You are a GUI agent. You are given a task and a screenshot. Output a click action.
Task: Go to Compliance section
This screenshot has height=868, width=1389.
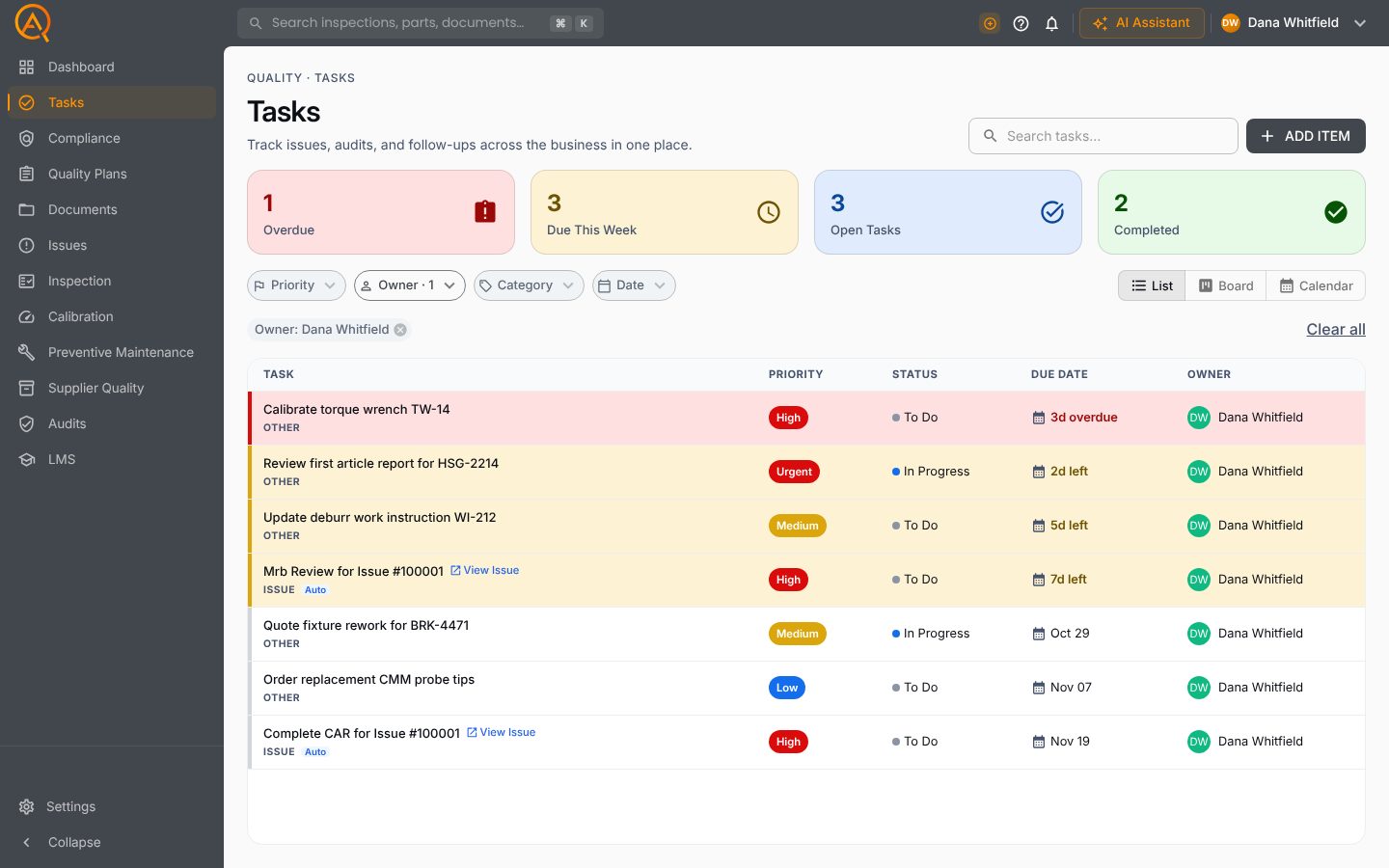112,138
